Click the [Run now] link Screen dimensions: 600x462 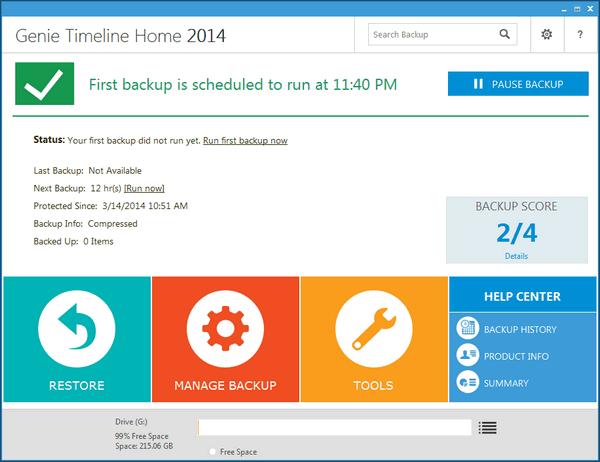(x=144, y=188)
